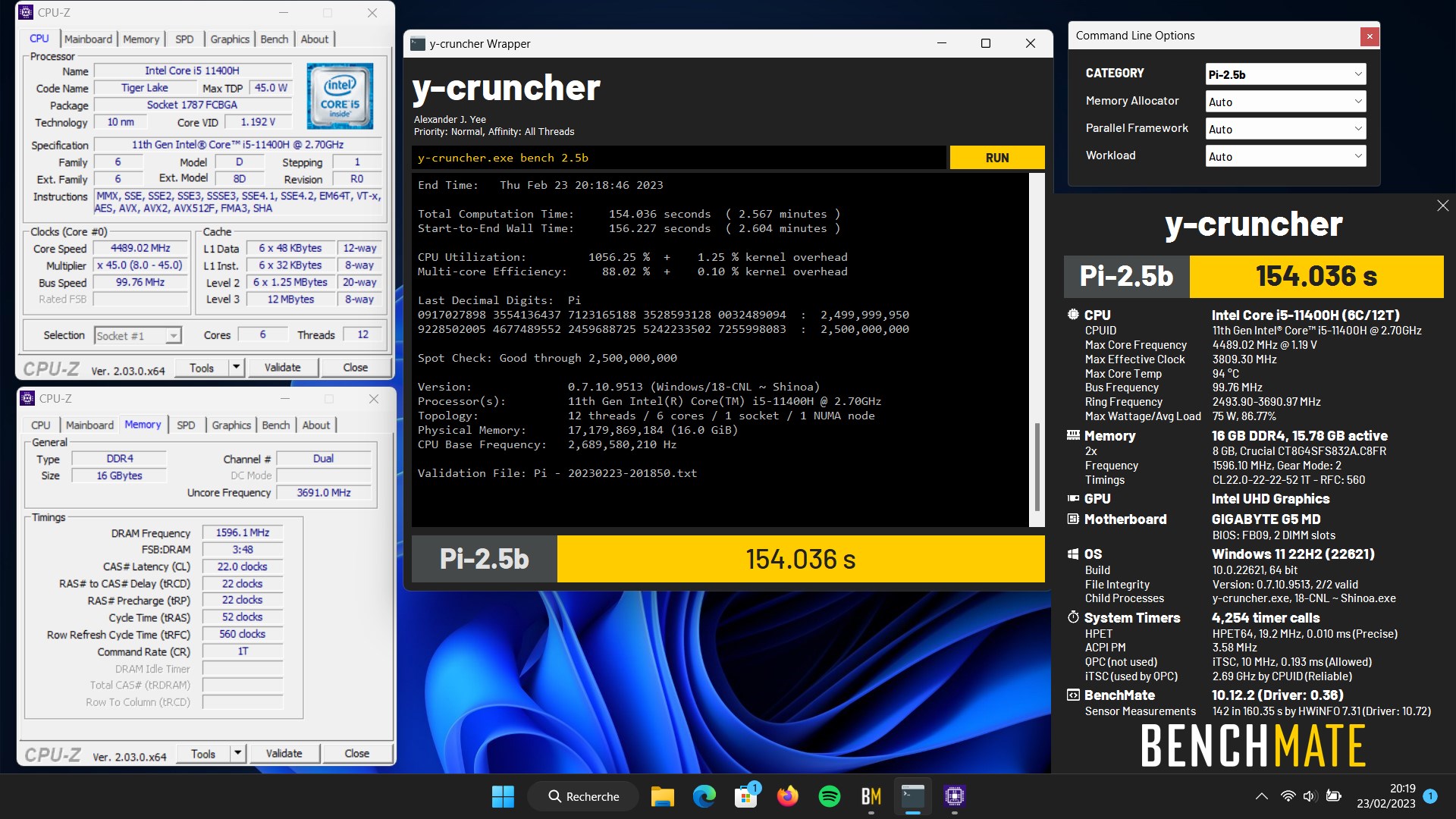Open About tab in upper CPU-Z window
Viewport: 1456px width, 819px height.
point(315,39)
